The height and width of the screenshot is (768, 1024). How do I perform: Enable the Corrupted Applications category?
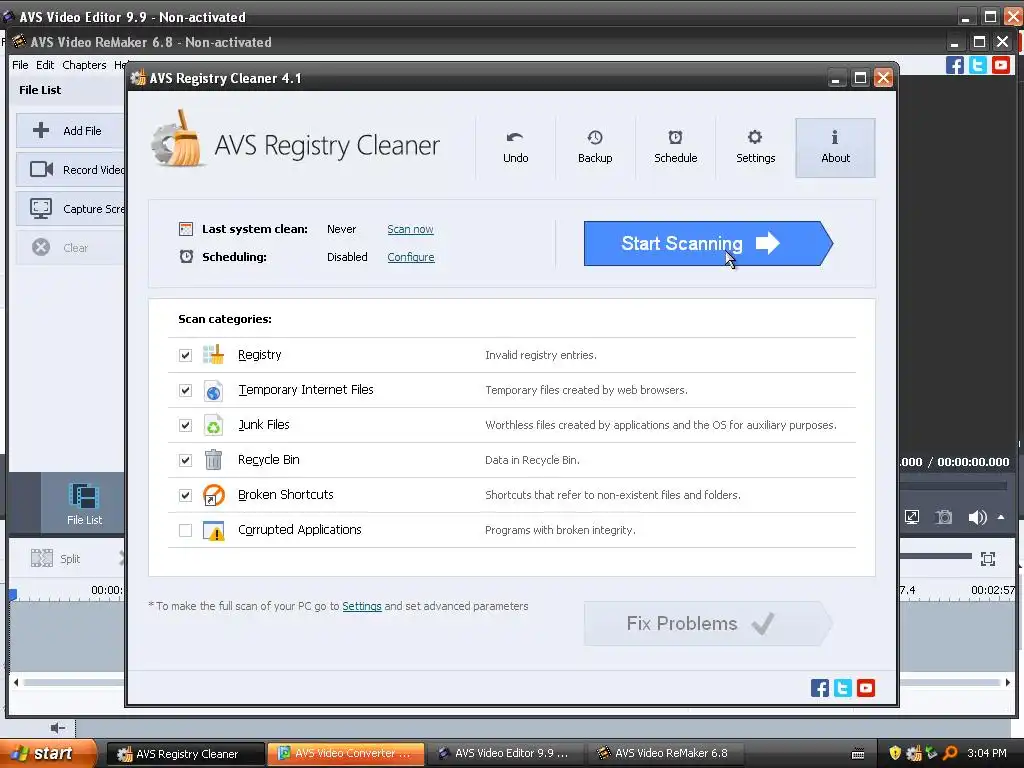coord(185,530)
